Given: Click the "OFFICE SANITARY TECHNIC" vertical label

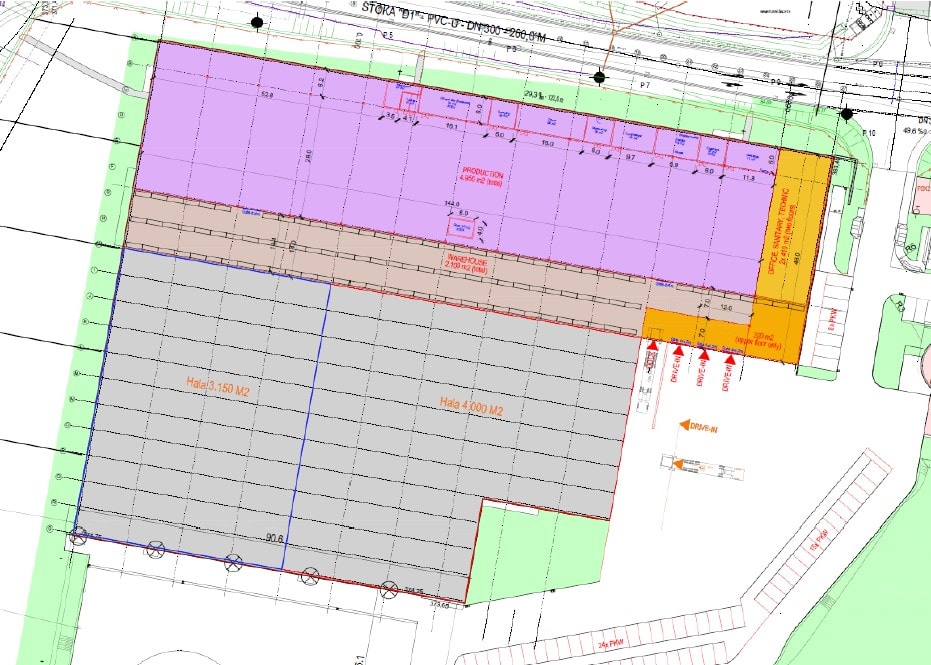Looking at the screenshot, I should [x=778, y=231].
